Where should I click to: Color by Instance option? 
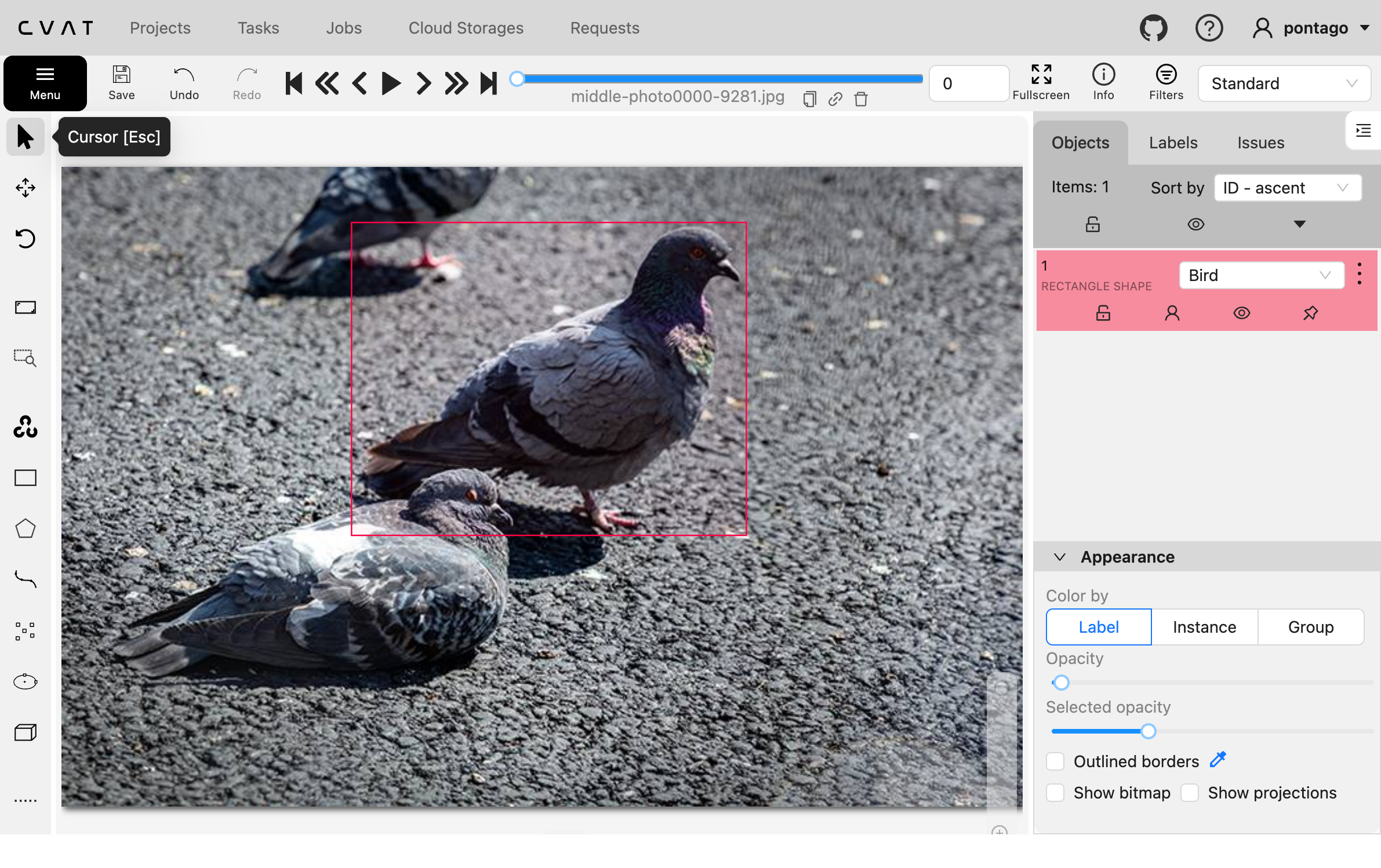(1204, 627)
